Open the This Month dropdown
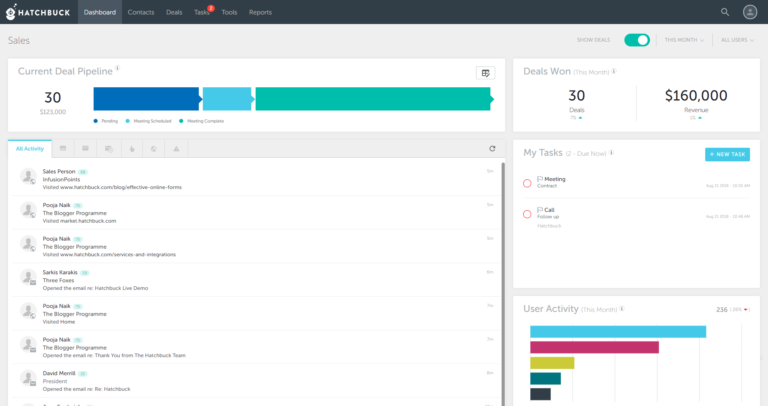The height and width of the screenshot is (406, 768). pyautogui.click(x=684, y=40)
